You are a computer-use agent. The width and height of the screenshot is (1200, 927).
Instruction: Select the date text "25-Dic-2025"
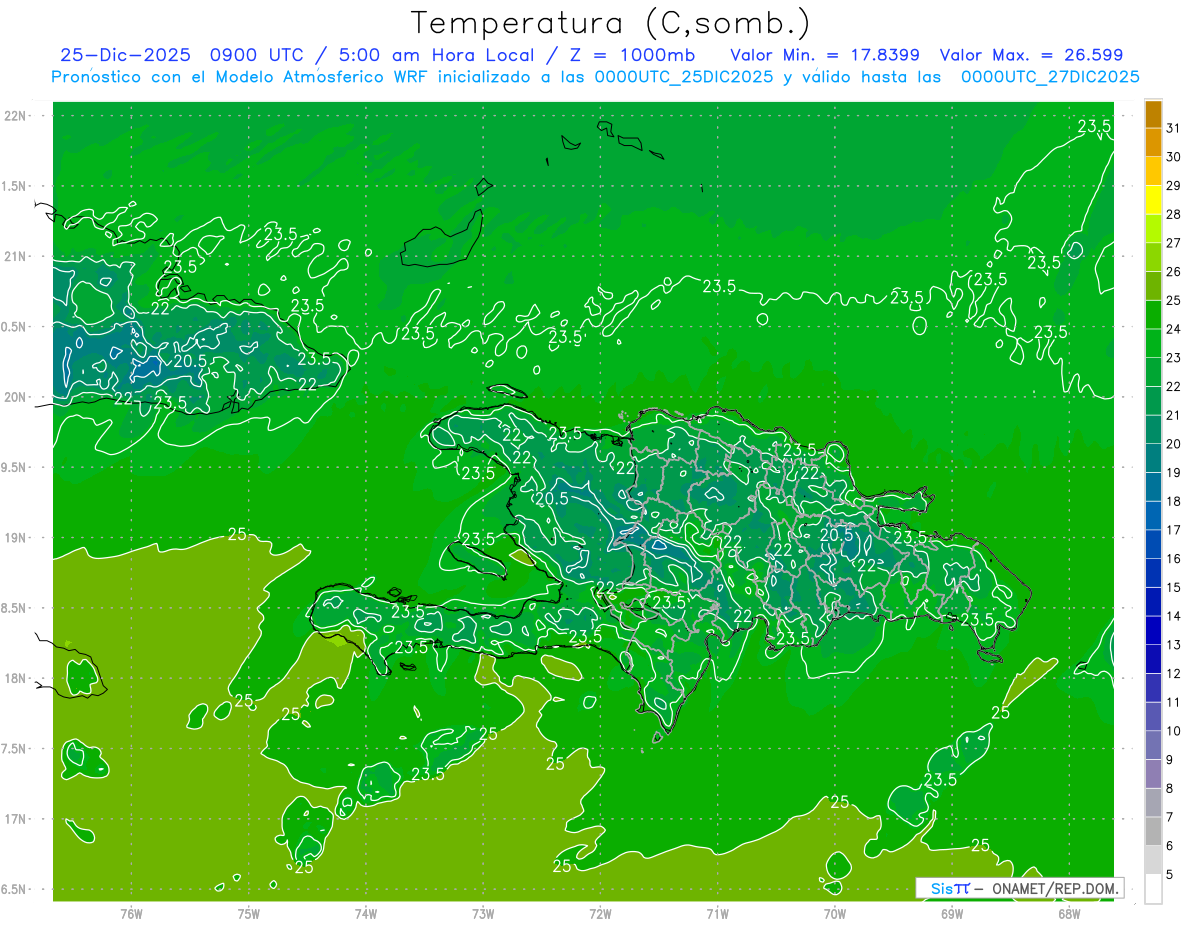(125, 55)
